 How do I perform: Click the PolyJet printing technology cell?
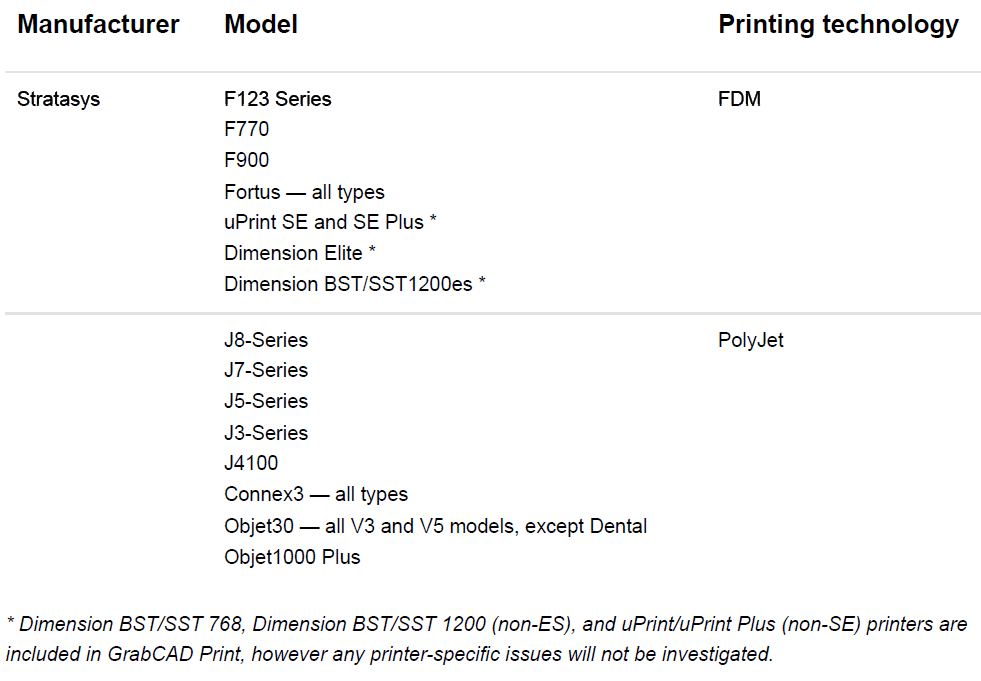coord(750,340)
